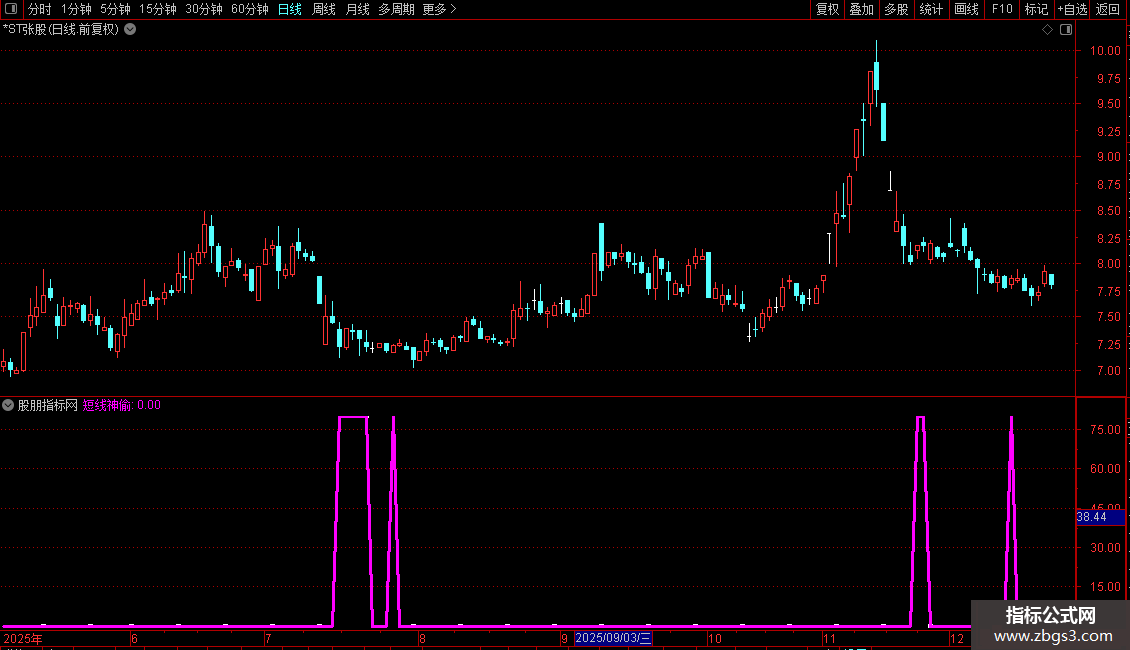
Task: Open the 股朋指标网 indicator dropdown arrow
Action: tap(8, 406)
